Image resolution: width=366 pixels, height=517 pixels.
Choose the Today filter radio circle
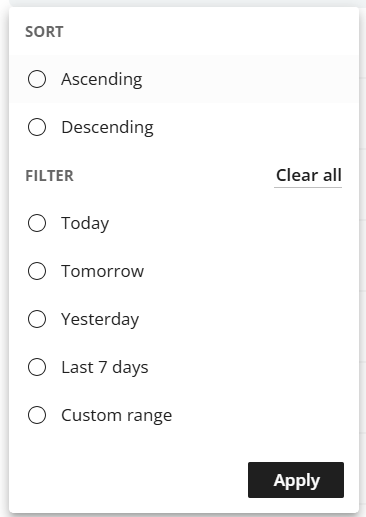point(37,223)
